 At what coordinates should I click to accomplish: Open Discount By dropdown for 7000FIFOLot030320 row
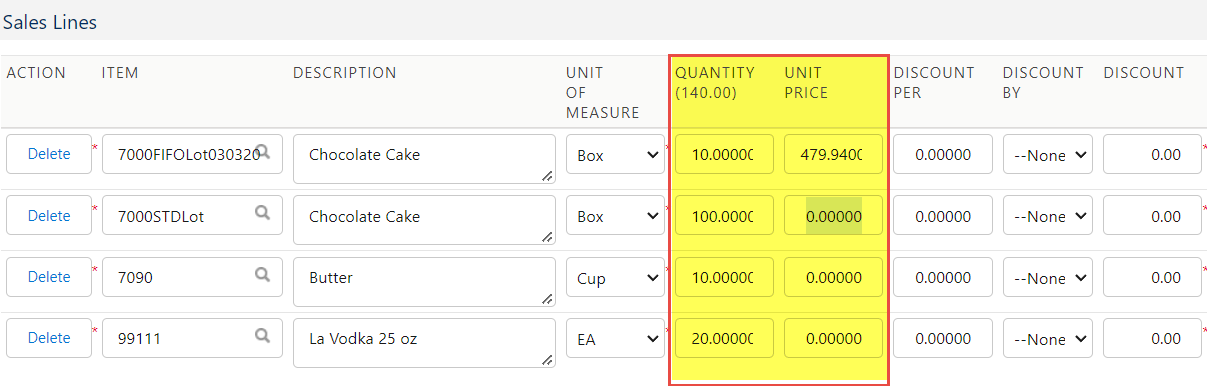pyautogui.click(x=1047, y=155)
